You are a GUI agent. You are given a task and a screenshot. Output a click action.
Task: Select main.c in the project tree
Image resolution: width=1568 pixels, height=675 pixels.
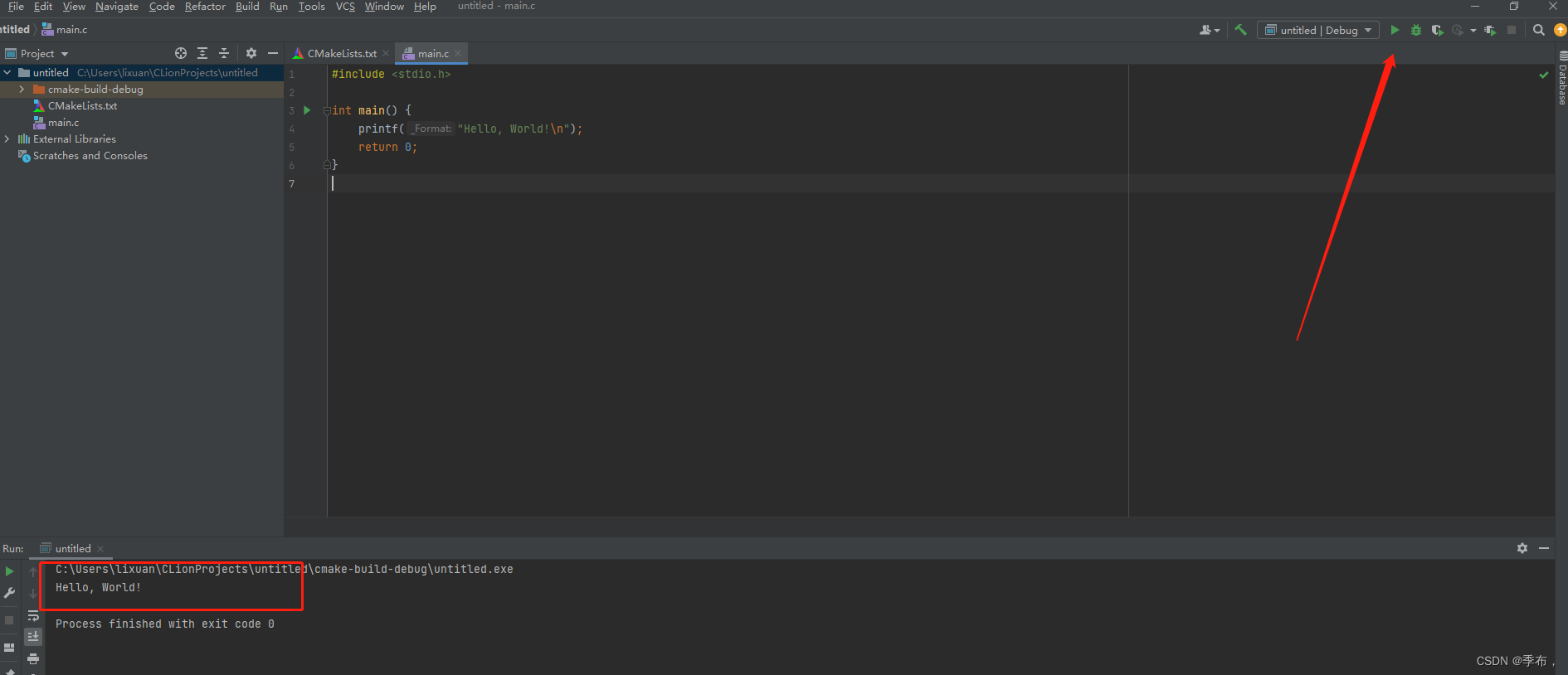coord(63,123)
